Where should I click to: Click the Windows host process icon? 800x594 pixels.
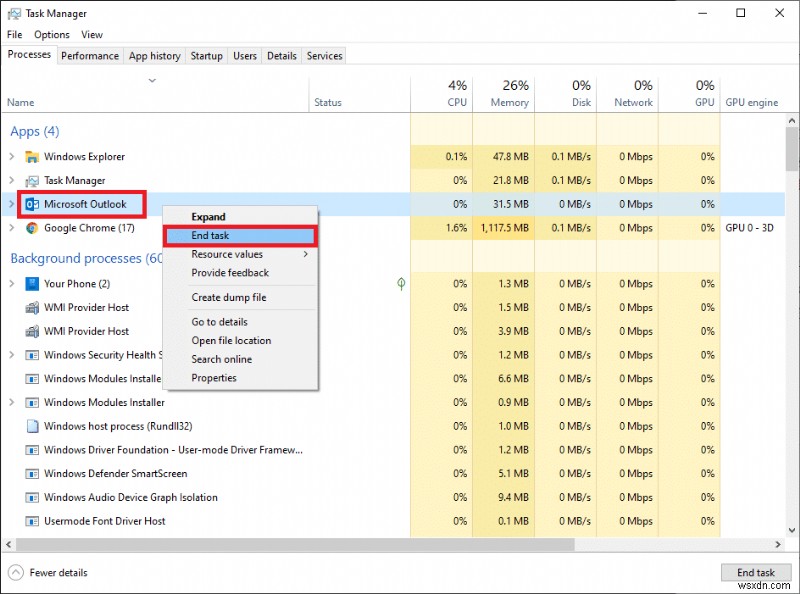tap(33, 426)
